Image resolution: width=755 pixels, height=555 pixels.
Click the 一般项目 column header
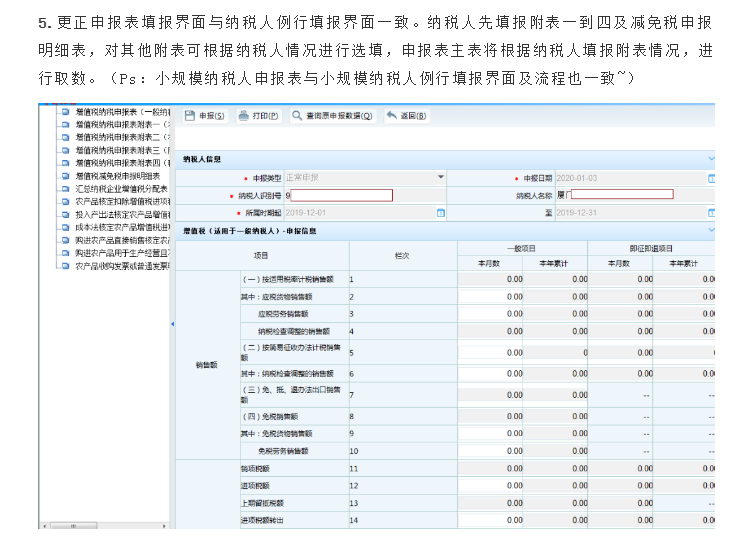(x=521, y=248)
